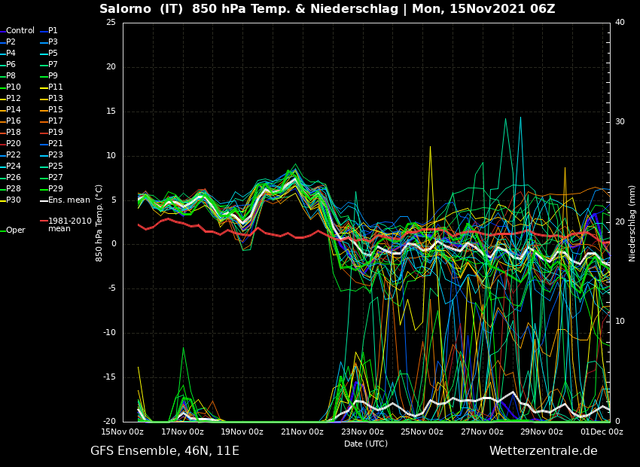Click the Niederschlag (mm) axis title
The height and width of the screenshot is (467, 640).
tap(632, 223)
